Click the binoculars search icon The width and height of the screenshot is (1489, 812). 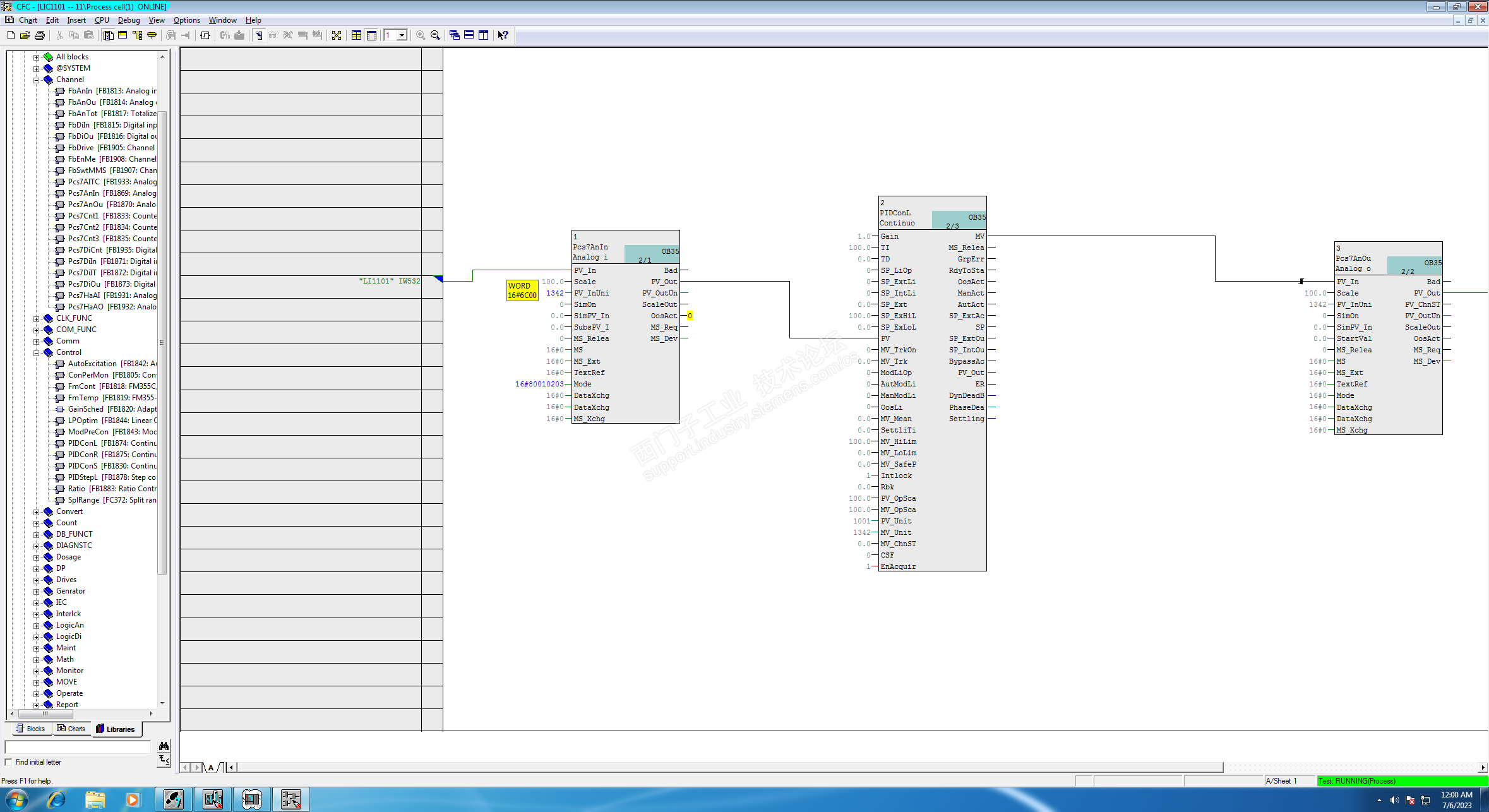click(x=164, y=746)
